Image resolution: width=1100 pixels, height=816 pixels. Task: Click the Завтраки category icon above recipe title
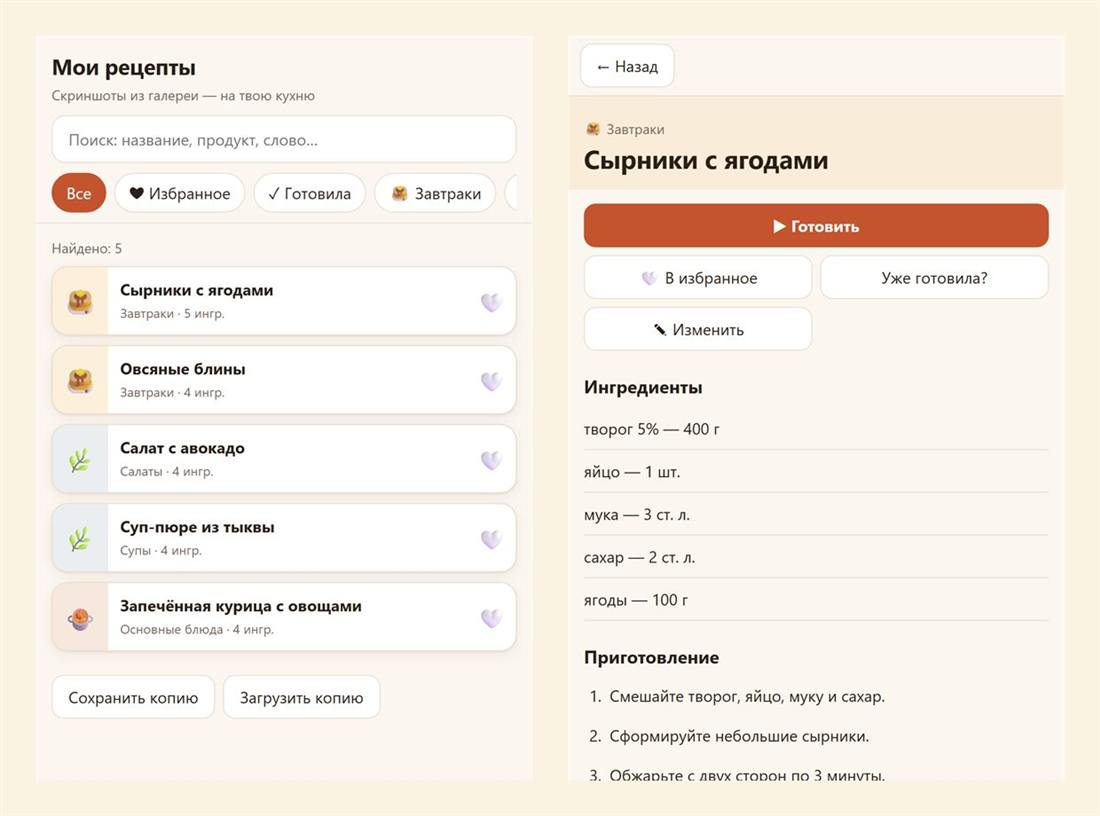(x=593, y=129)
